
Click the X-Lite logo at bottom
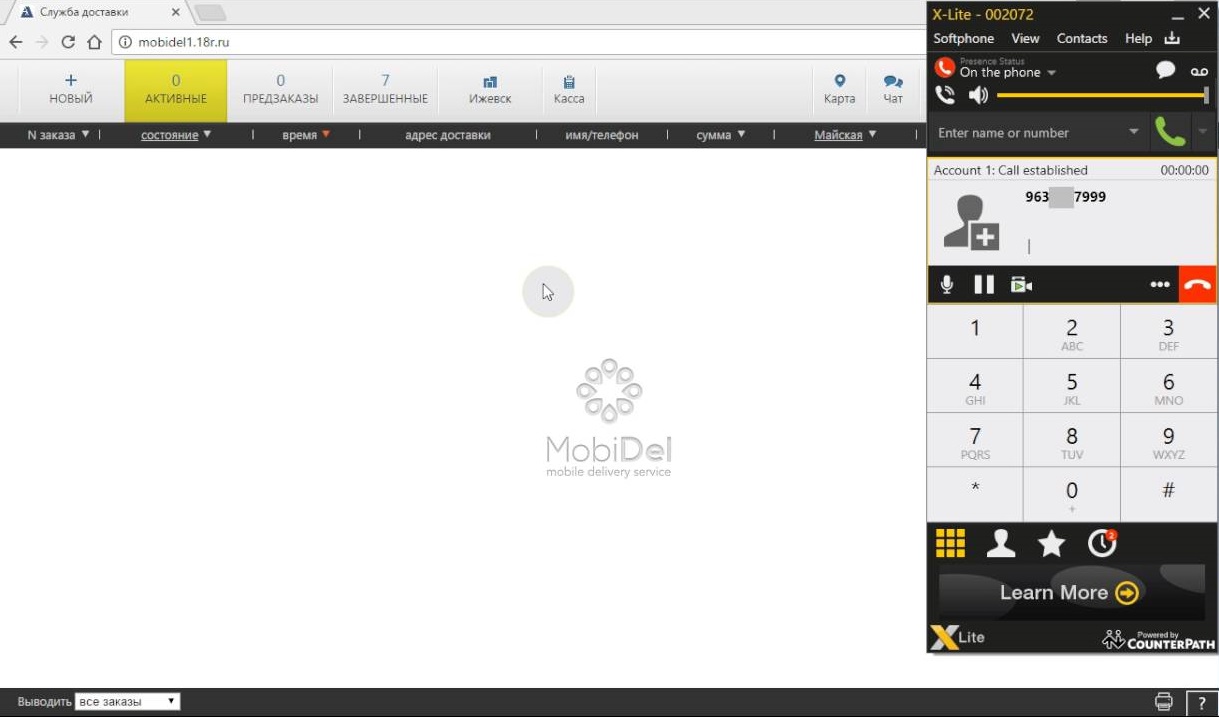pos(958,637)
